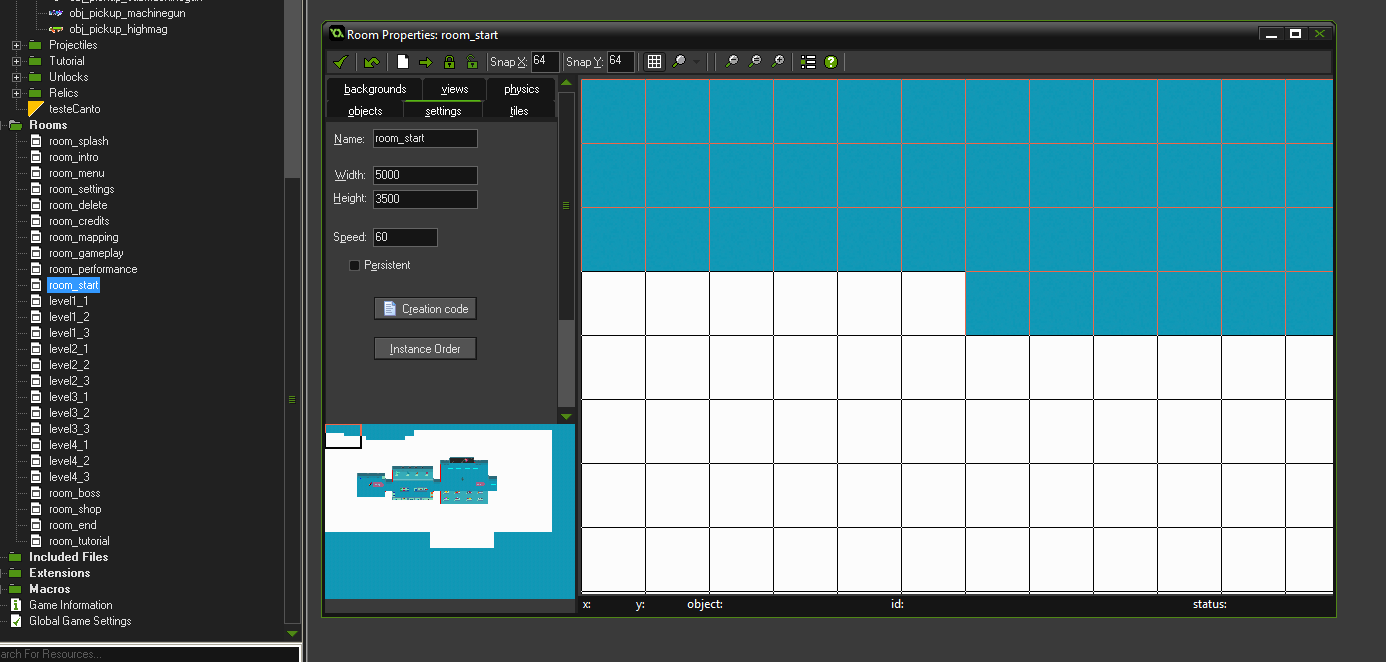Select level4_2 room
This screenshot has width=1386, height=662.
point(69,461)
